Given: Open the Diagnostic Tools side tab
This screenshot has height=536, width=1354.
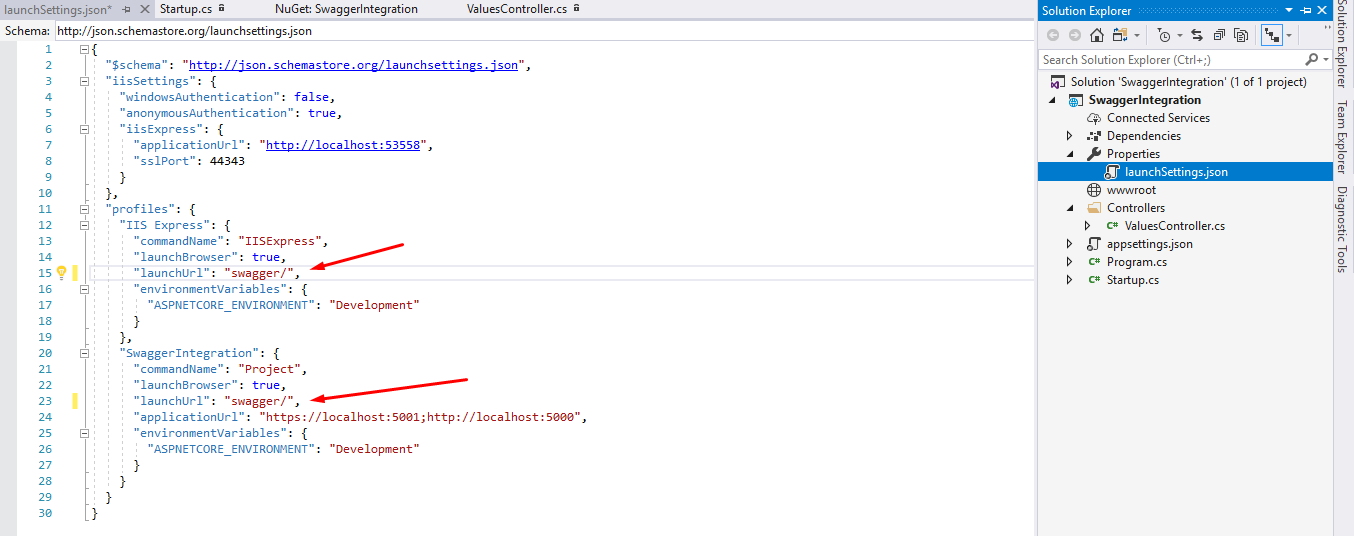Looking at the screenshot, I should pyautogui.click(x=1342, y=229).
